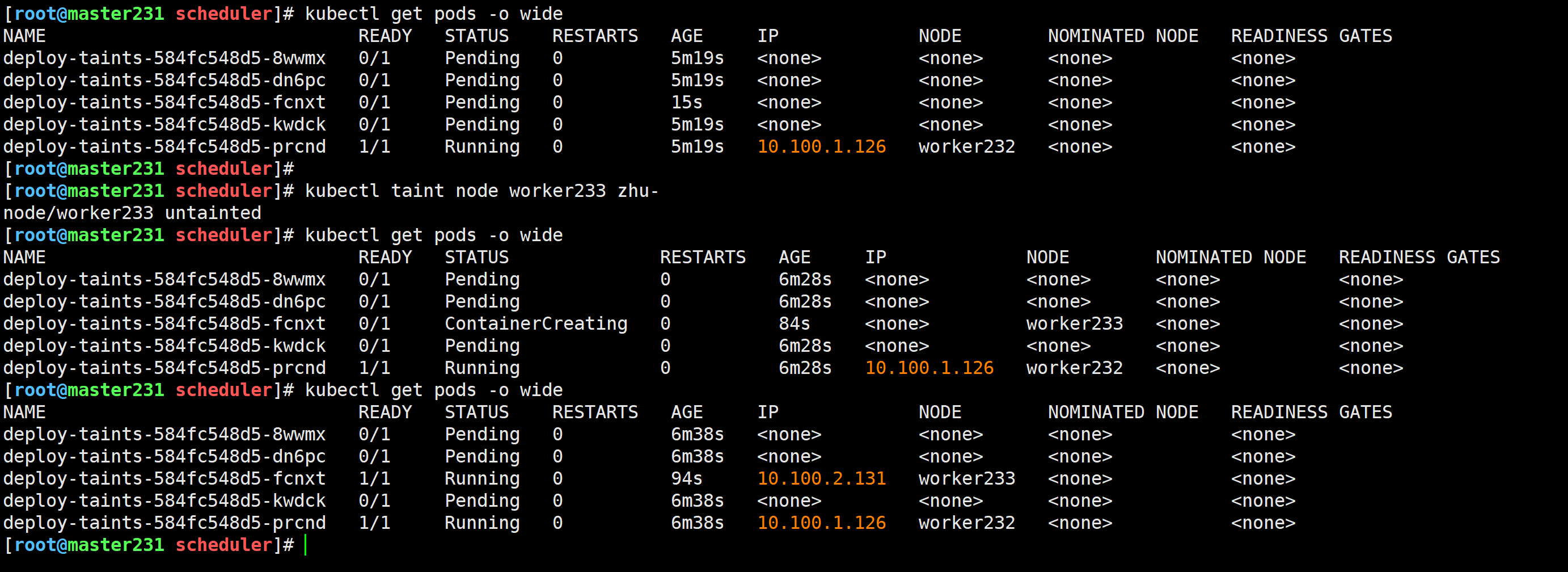The height and width of the screenshot is (572, 1568).
Task: Select pod name ending prcnd aged 6m38s
Action: pyautogui.click(x=164, y=523)
